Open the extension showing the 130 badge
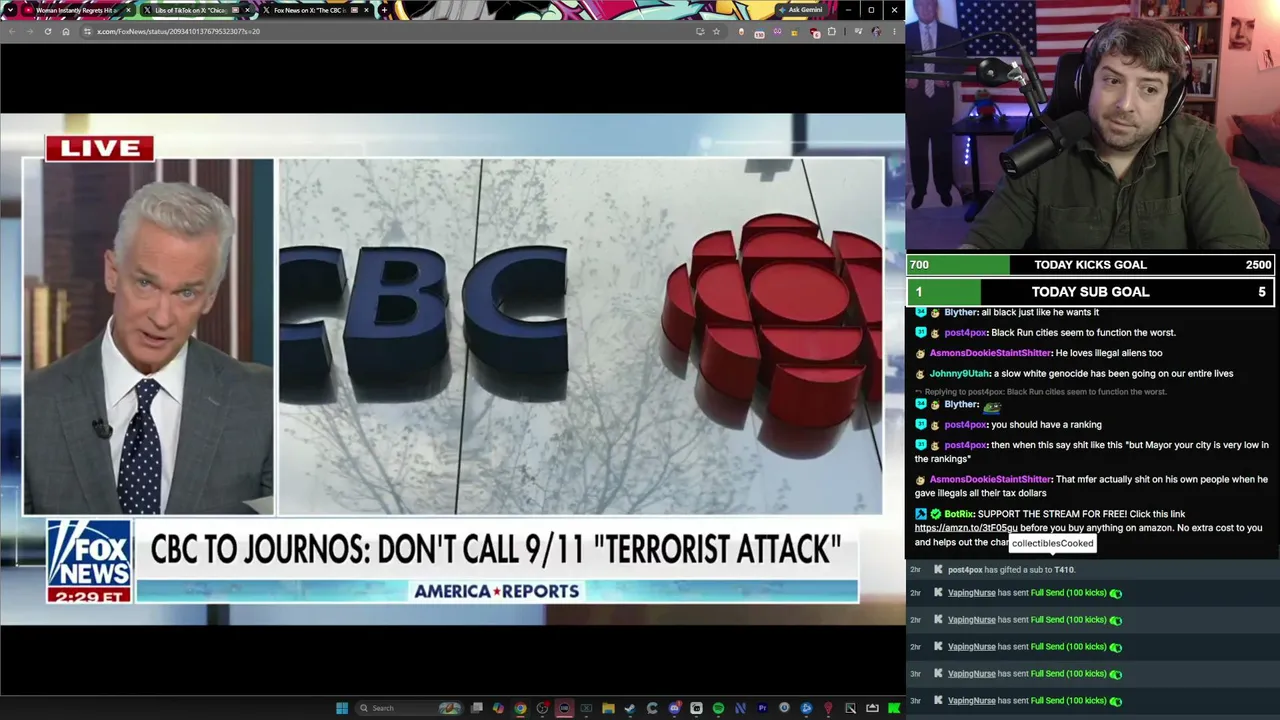The width and height of the screenshot is (1280, 720). [x=759, y=32]
